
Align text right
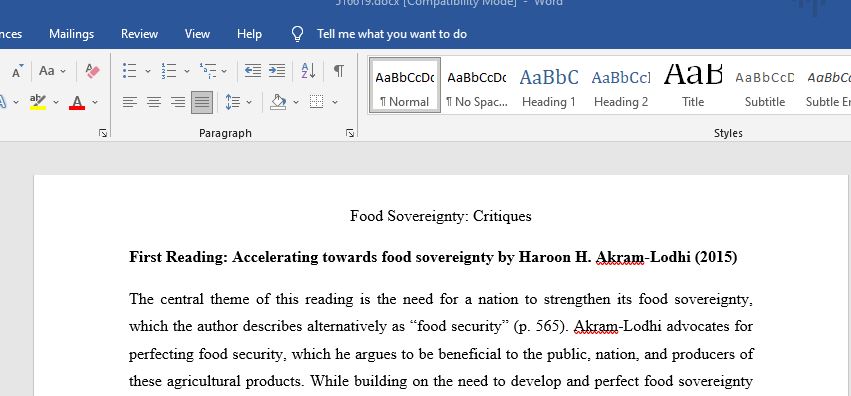[178, 102]
